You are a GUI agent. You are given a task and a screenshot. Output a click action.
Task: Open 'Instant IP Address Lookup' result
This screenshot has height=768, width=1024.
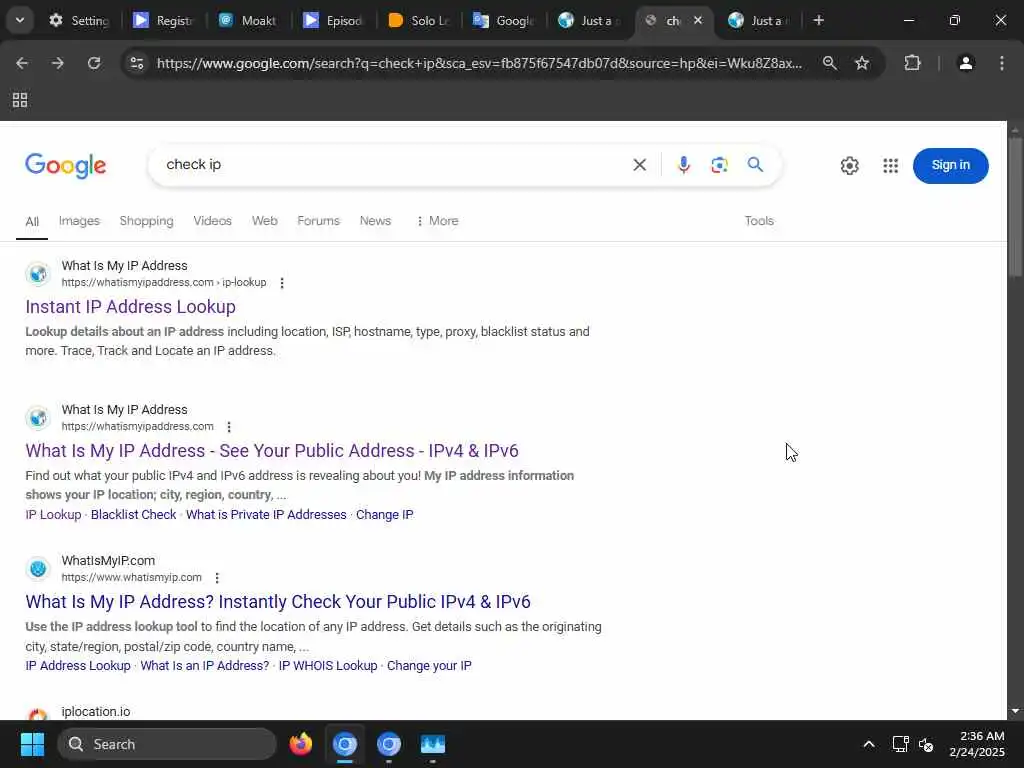click(131, 306)
